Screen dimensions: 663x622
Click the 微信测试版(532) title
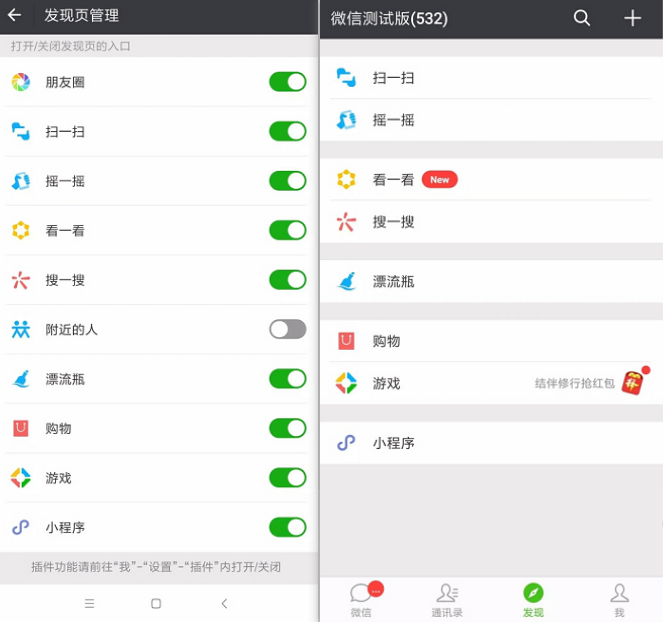(389, 18)
